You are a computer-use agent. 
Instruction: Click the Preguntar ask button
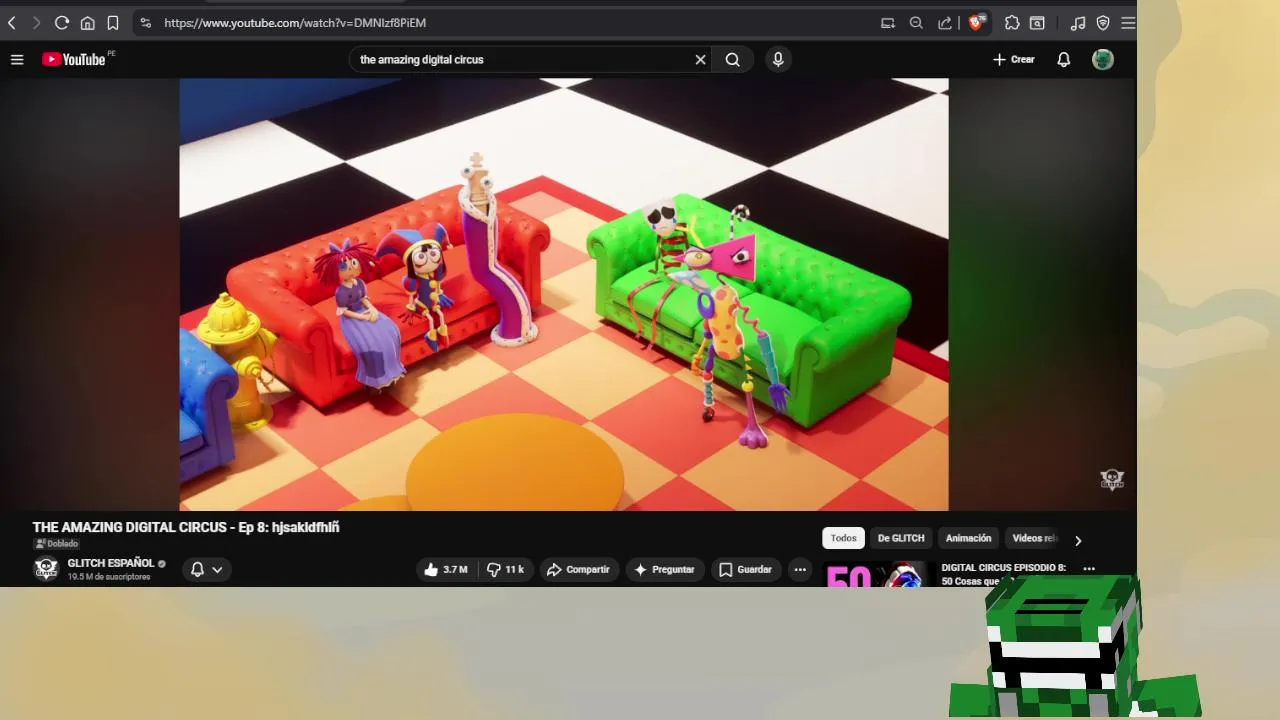click(x=665, y=570)
